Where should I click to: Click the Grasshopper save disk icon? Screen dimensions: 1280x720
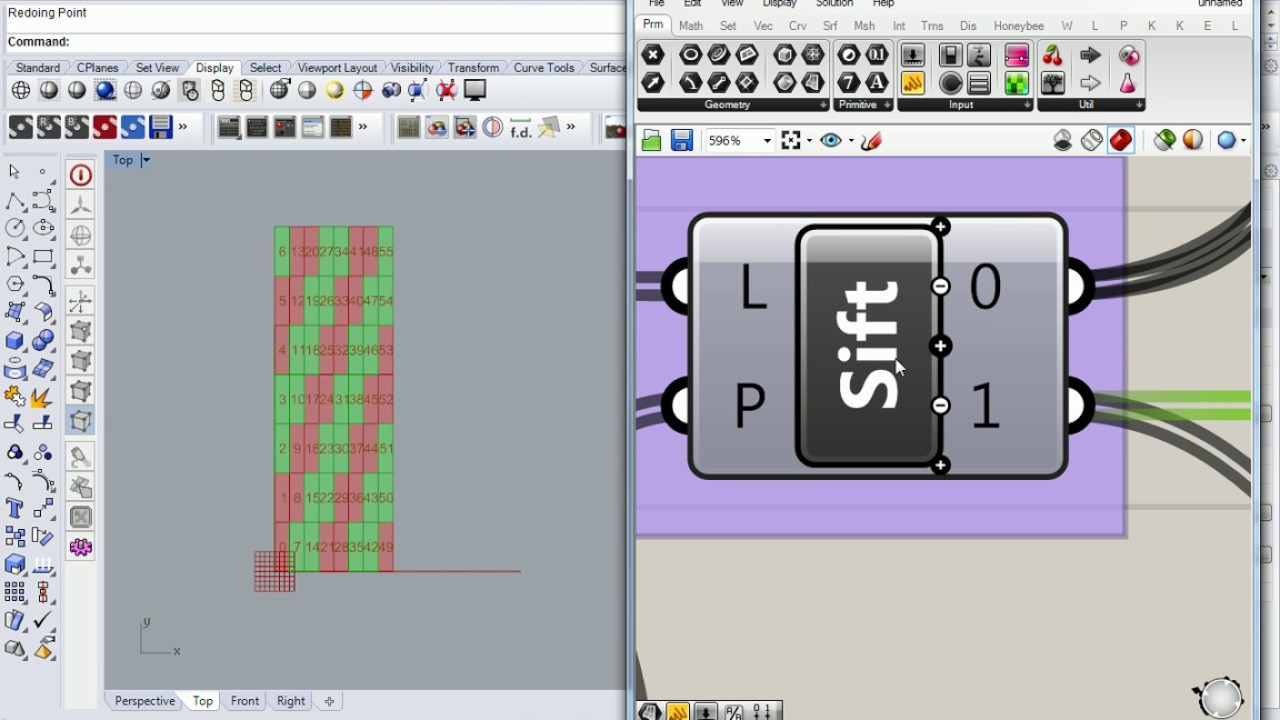[x=682, y=141]
